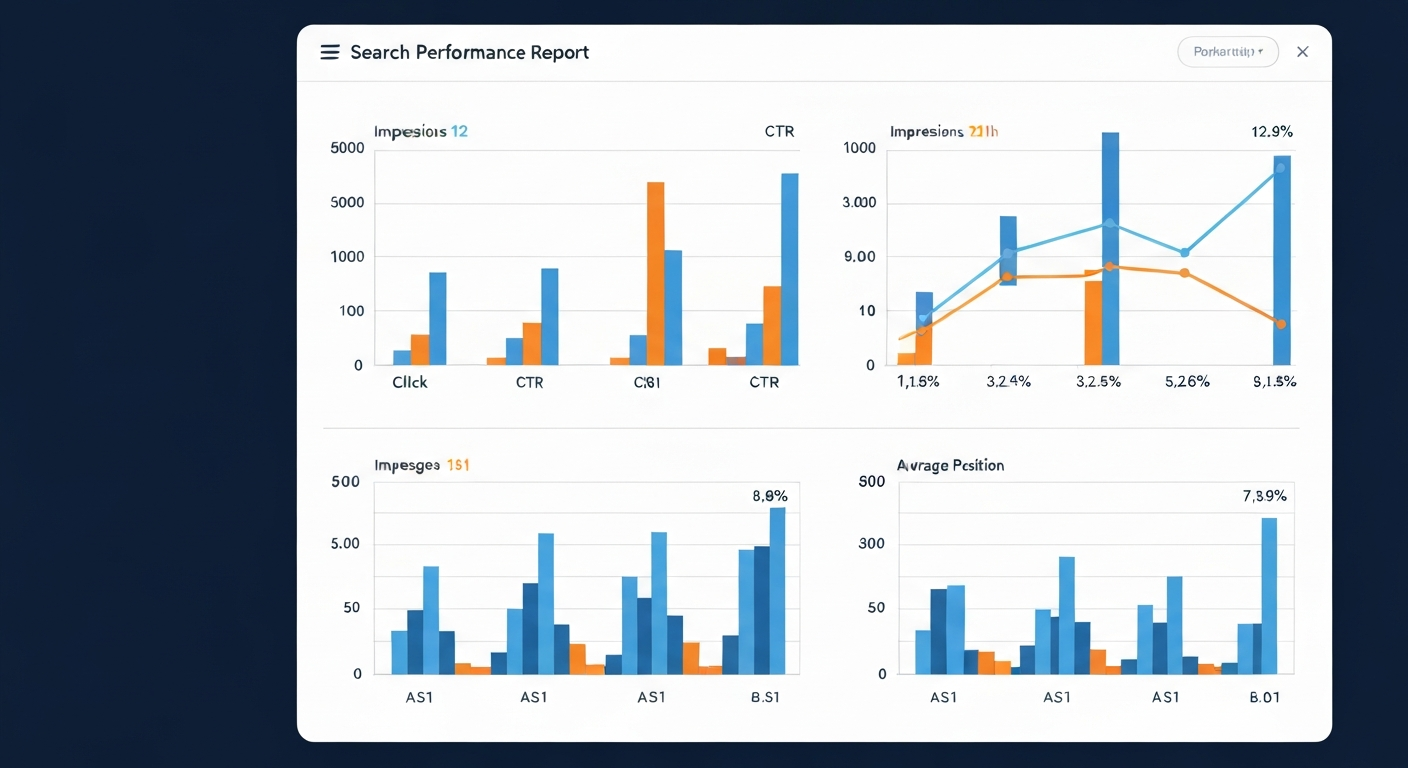
Task: Click the CTR label at the top-left chart's corner
Action: pos(778,131)
